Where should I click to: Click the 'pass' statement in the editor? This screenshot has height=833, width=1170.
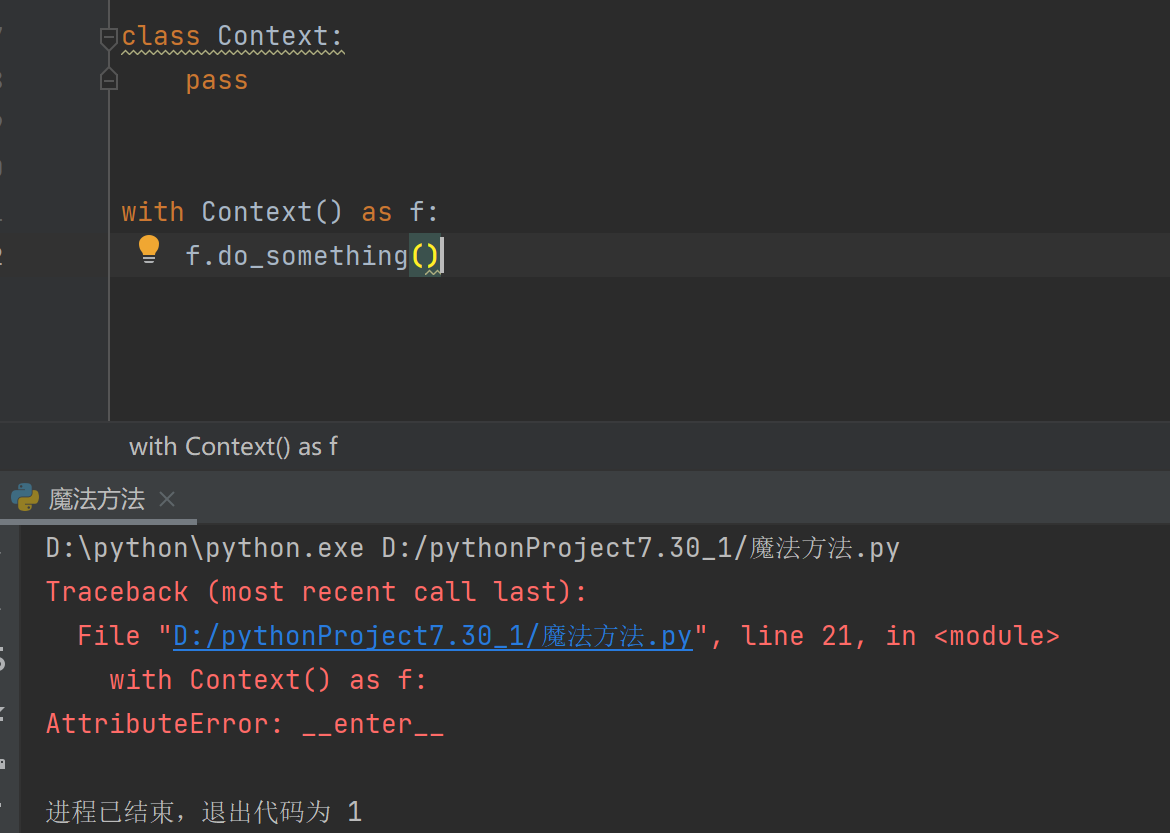[x=216, y=81]
